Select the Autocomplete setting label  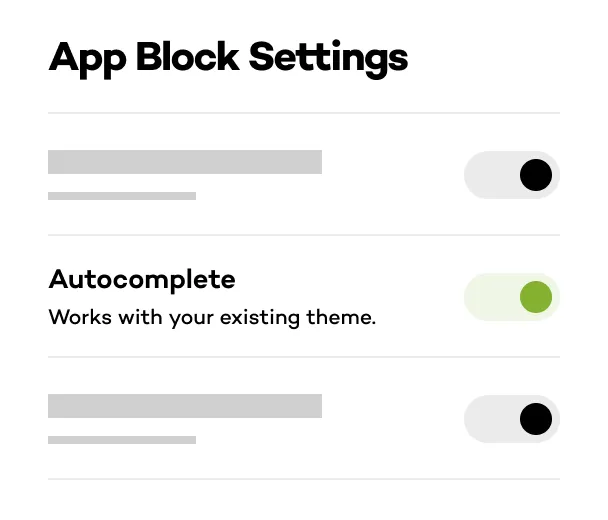142,279
